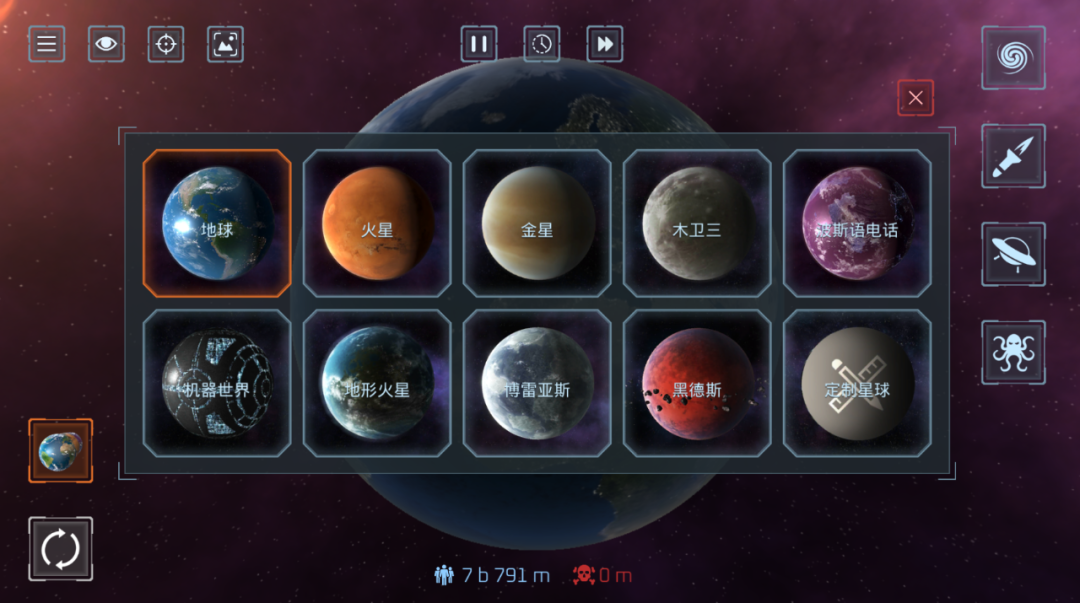Open the 定制星球 custom planet option

[857, 383]
